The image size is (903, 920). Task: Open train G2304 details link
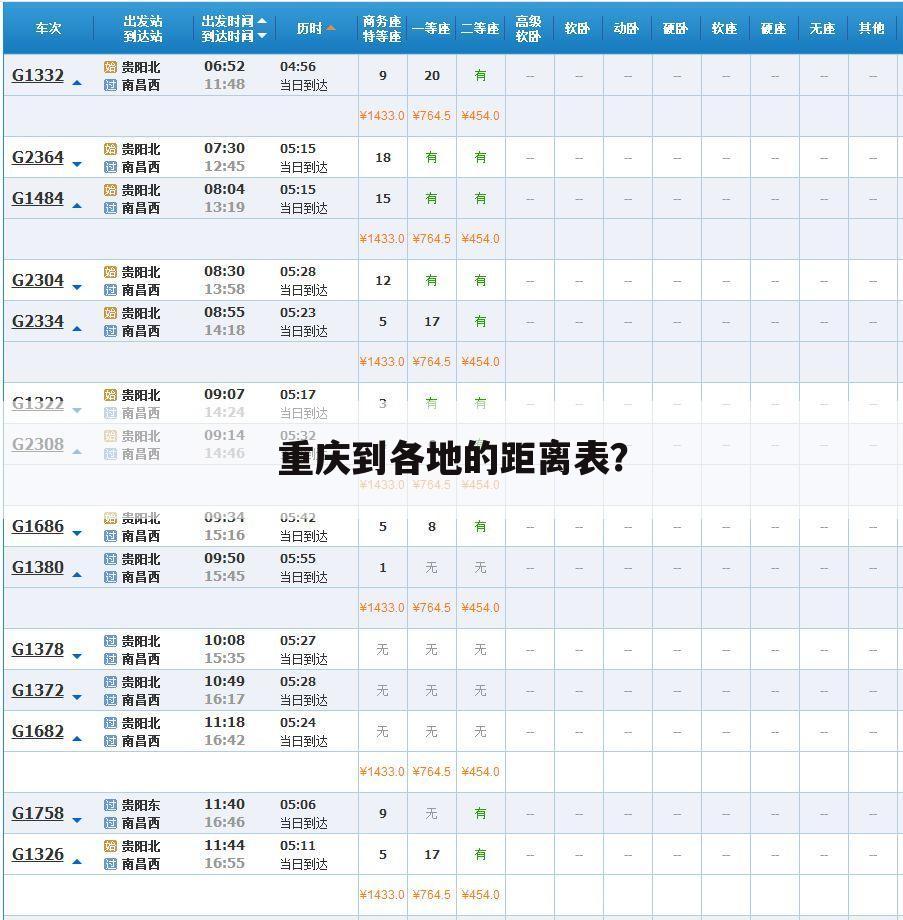(x=38, y=280)
